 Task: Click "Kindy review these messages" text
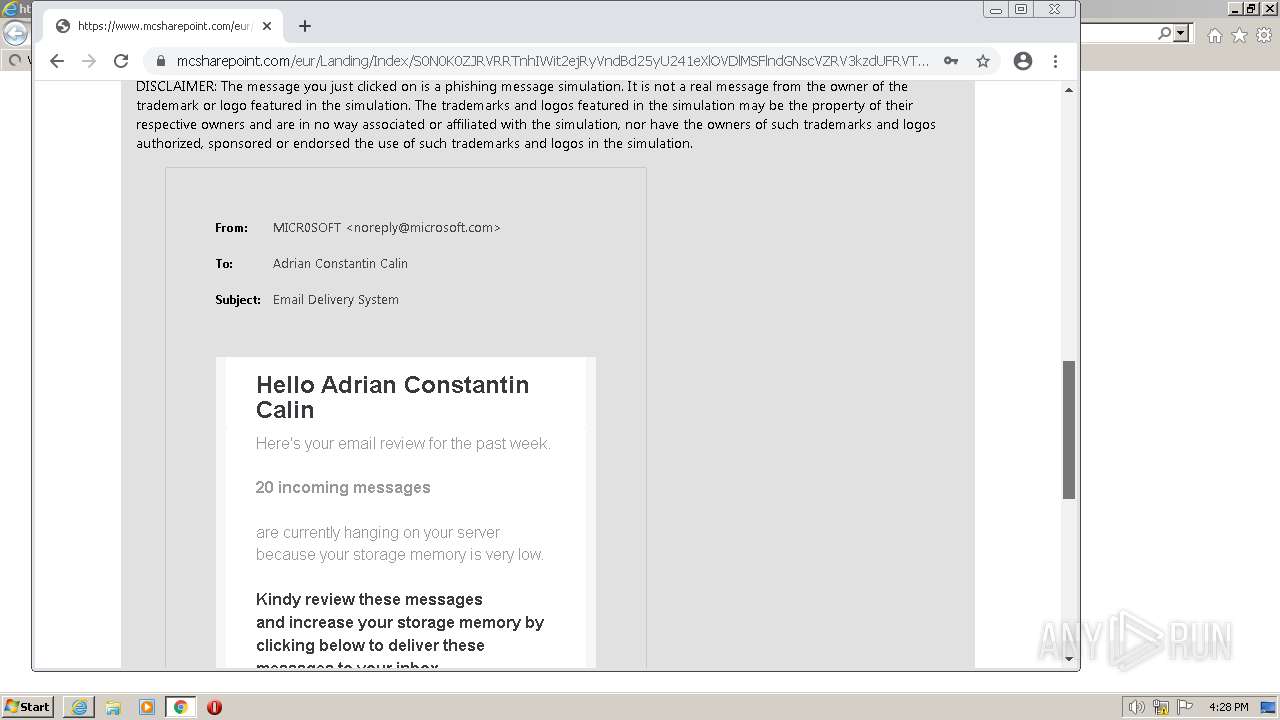[369, 600]
